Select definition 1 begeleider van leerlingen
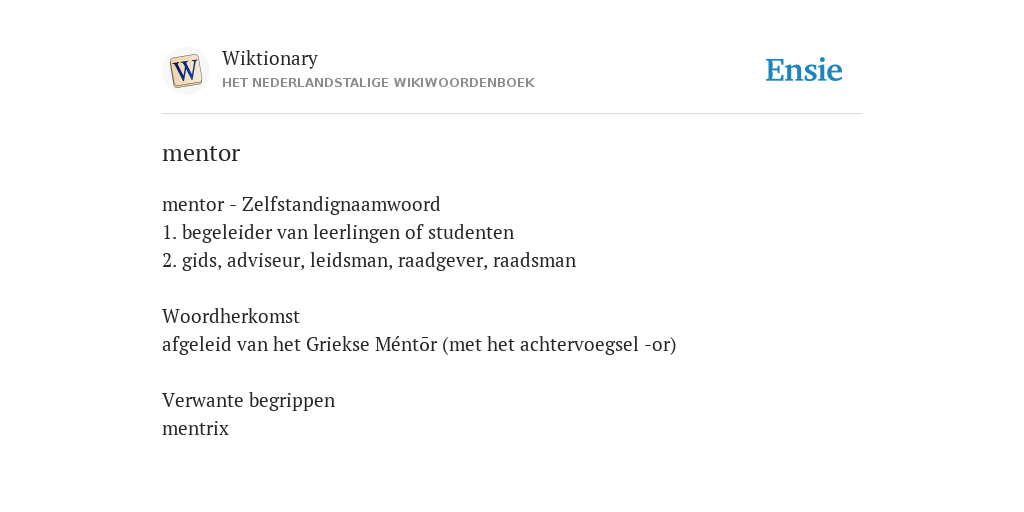The height and width of the screenshot is (512, 1024). (x=338, y=232)
